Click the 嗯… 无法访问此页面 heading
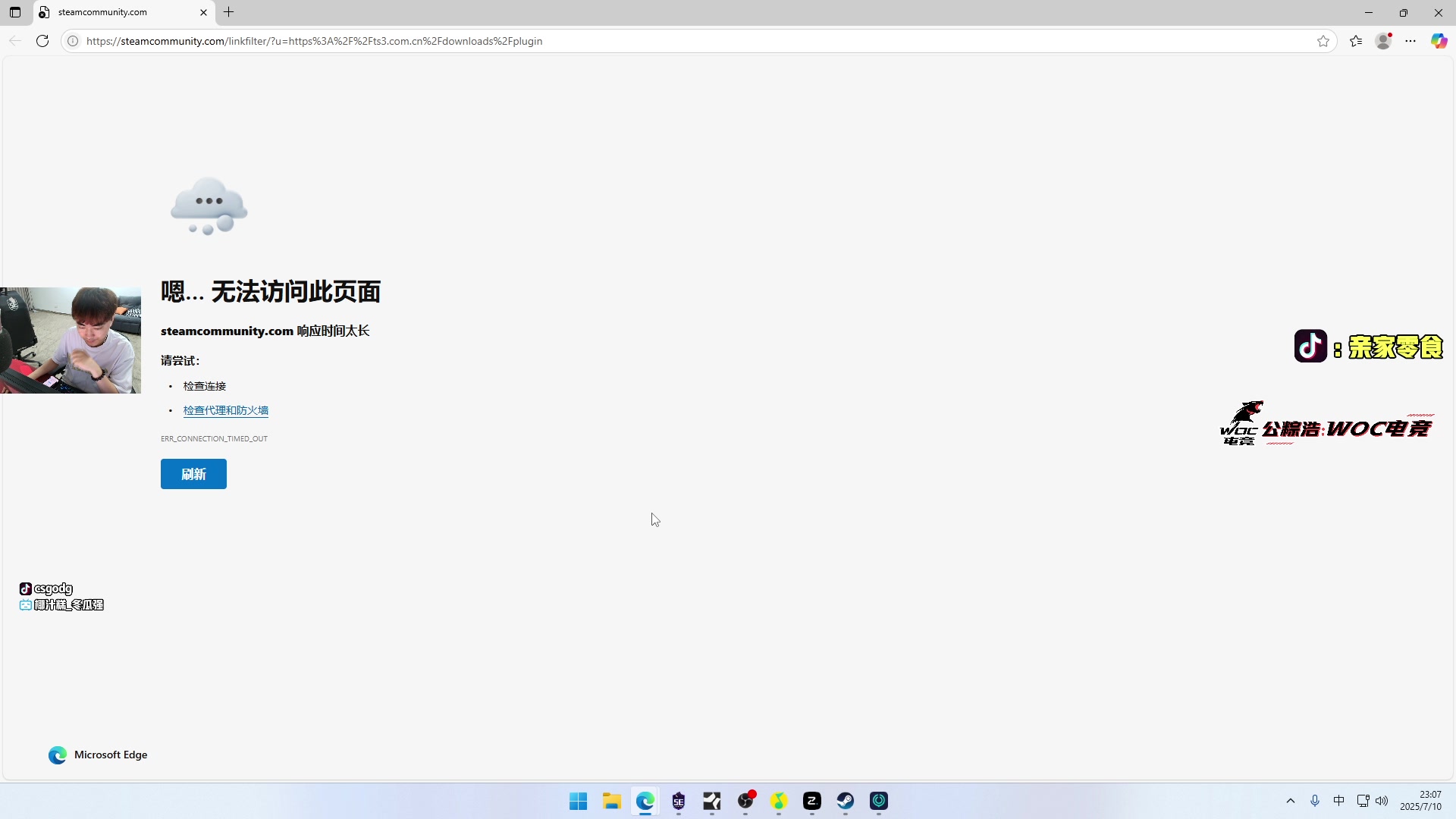This screenshot has height=819, width=1456. (271, 291)
